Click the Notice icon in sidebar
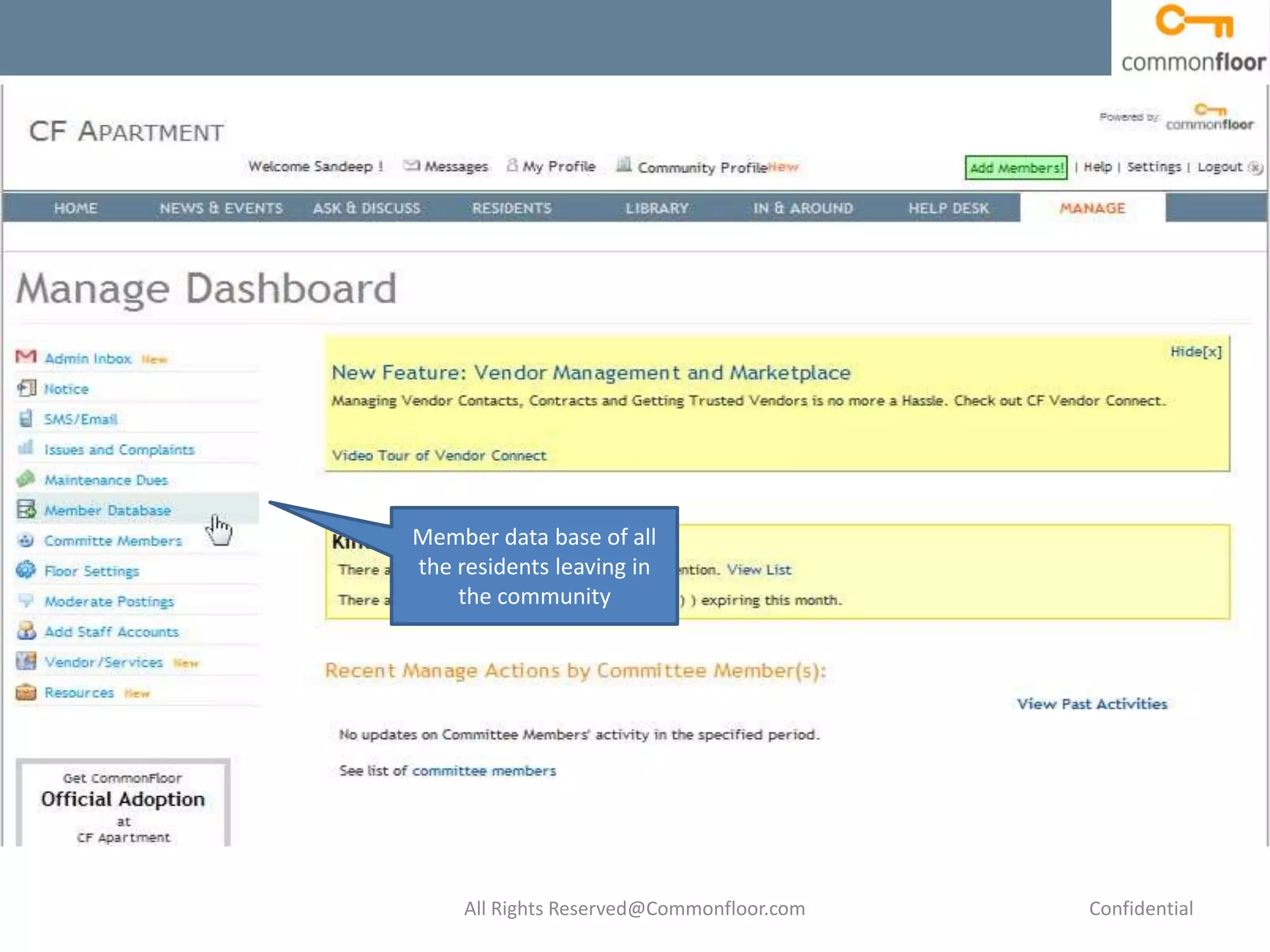Viewport: 1270px width, 952px height. [x=26, y=388]
